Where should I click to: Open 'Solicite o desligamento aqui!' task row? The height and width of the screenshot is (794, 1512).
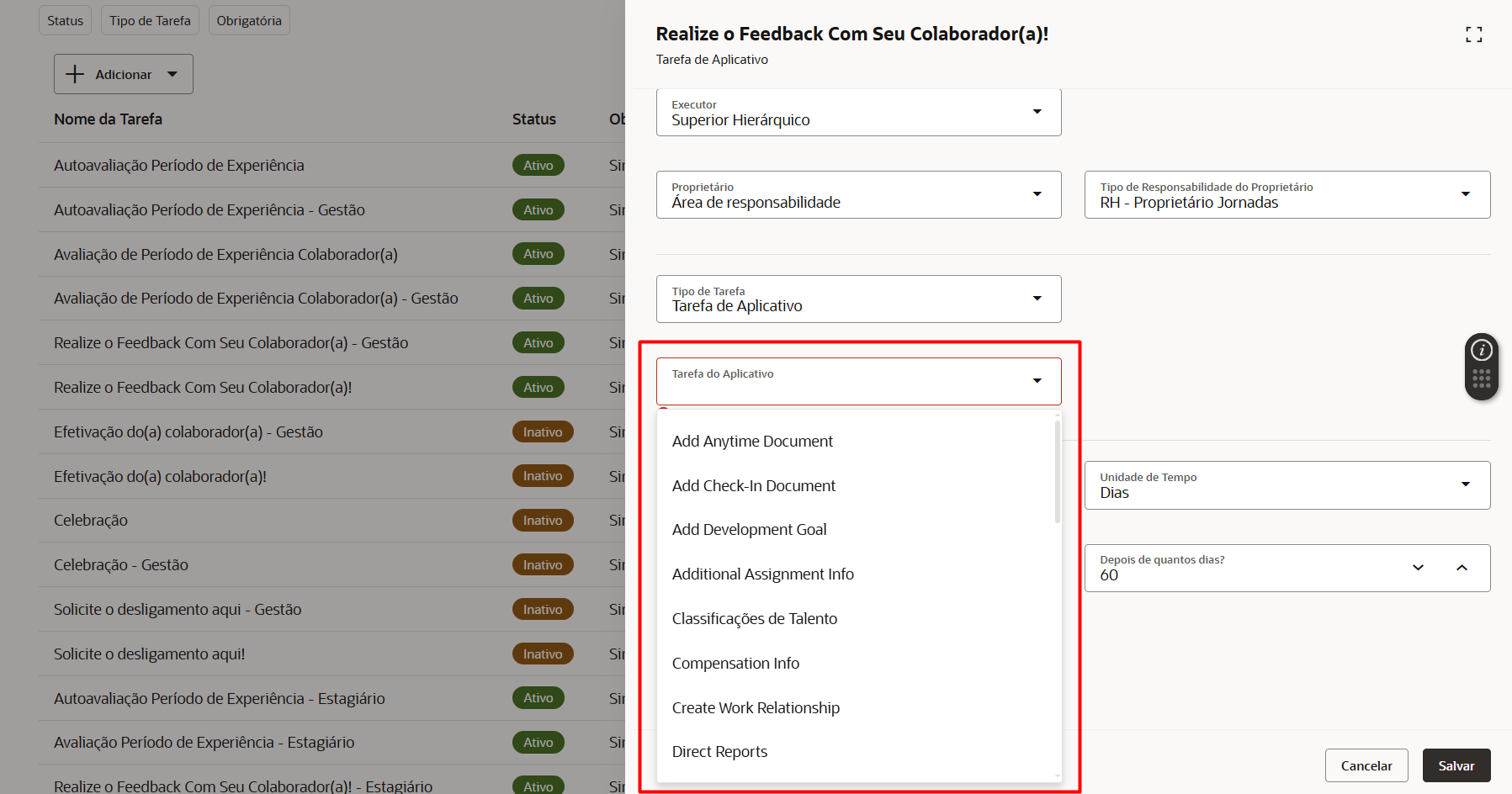point(332,654)
